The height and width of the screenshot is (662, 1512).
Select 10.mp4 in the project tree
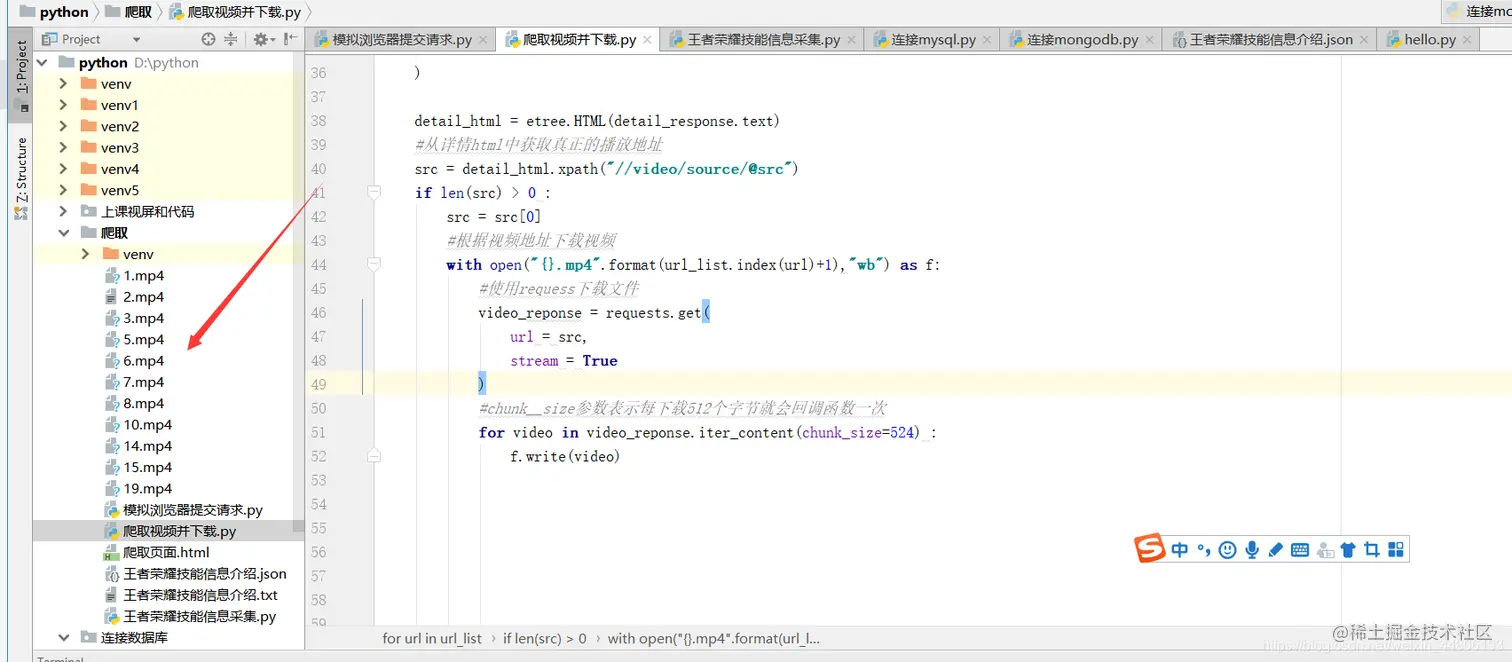tap(147, 424)
